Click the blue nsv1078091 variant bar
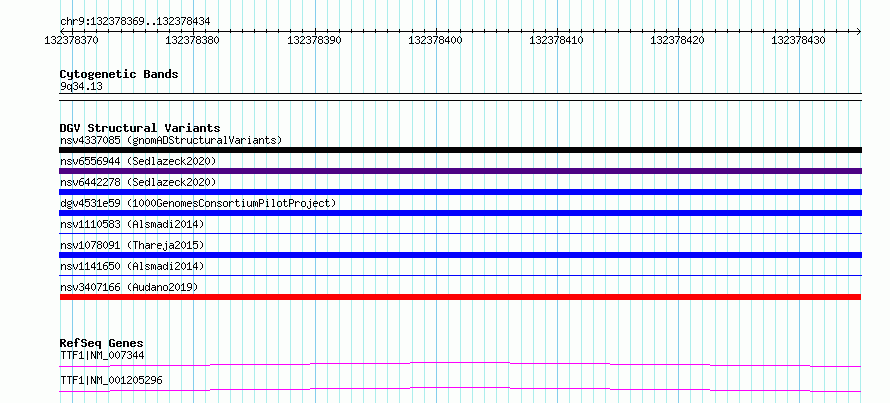Screen dimensions: 890x403 pos(460,255)
